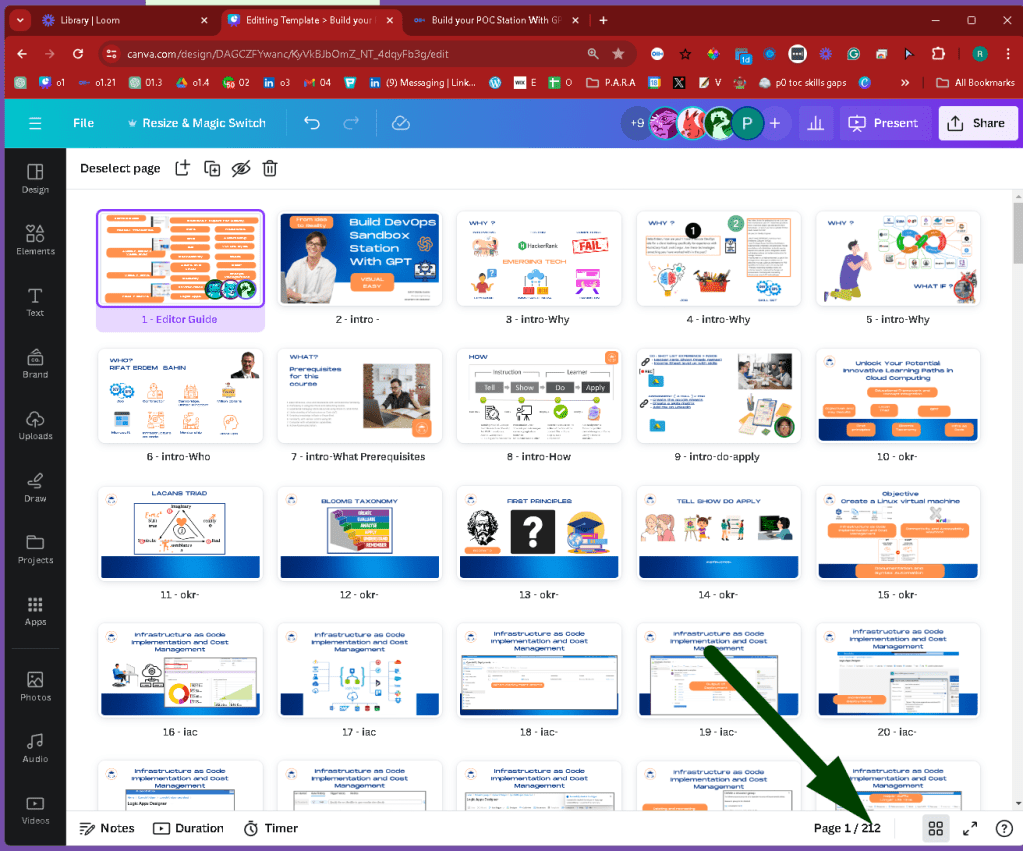Open the (9) Messaging | LinkedIn bookmark
This screenshot has height=851, width=1023.
[422, 82]
